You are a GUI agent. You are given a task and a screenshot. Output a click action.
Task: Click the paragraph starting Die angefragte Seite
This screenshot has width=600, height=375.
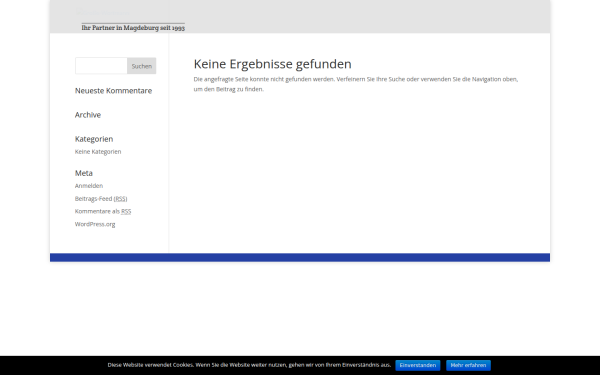point(356,84)
